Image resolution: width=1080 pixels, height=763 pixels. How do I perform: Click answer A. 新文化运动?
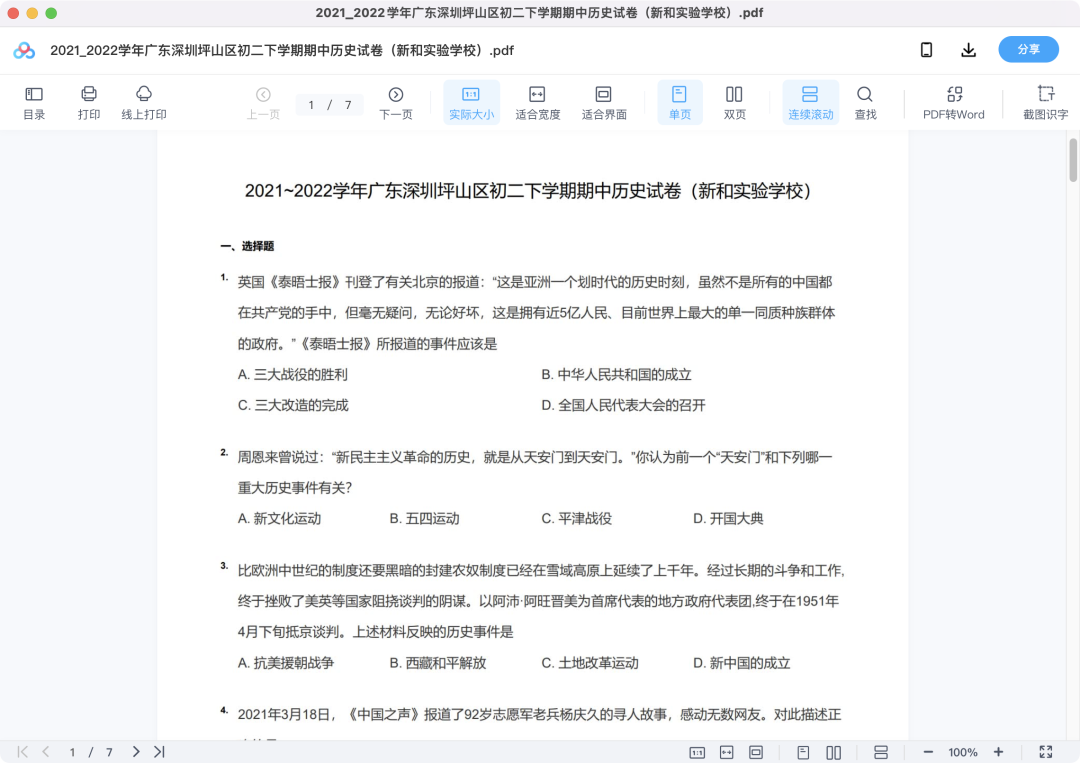tap(279, 519)
